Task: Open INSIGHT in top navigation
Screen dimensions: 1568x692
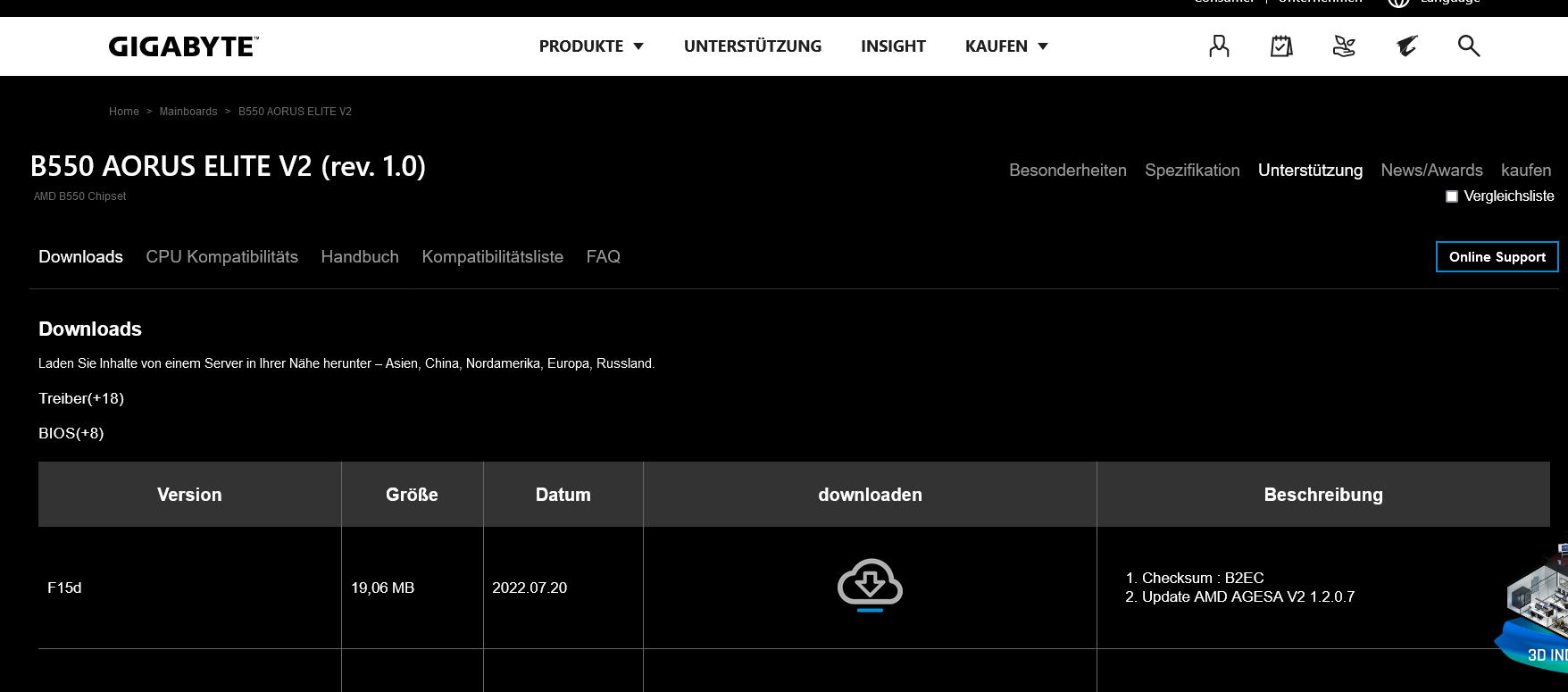Action: [x=893, y=46]
